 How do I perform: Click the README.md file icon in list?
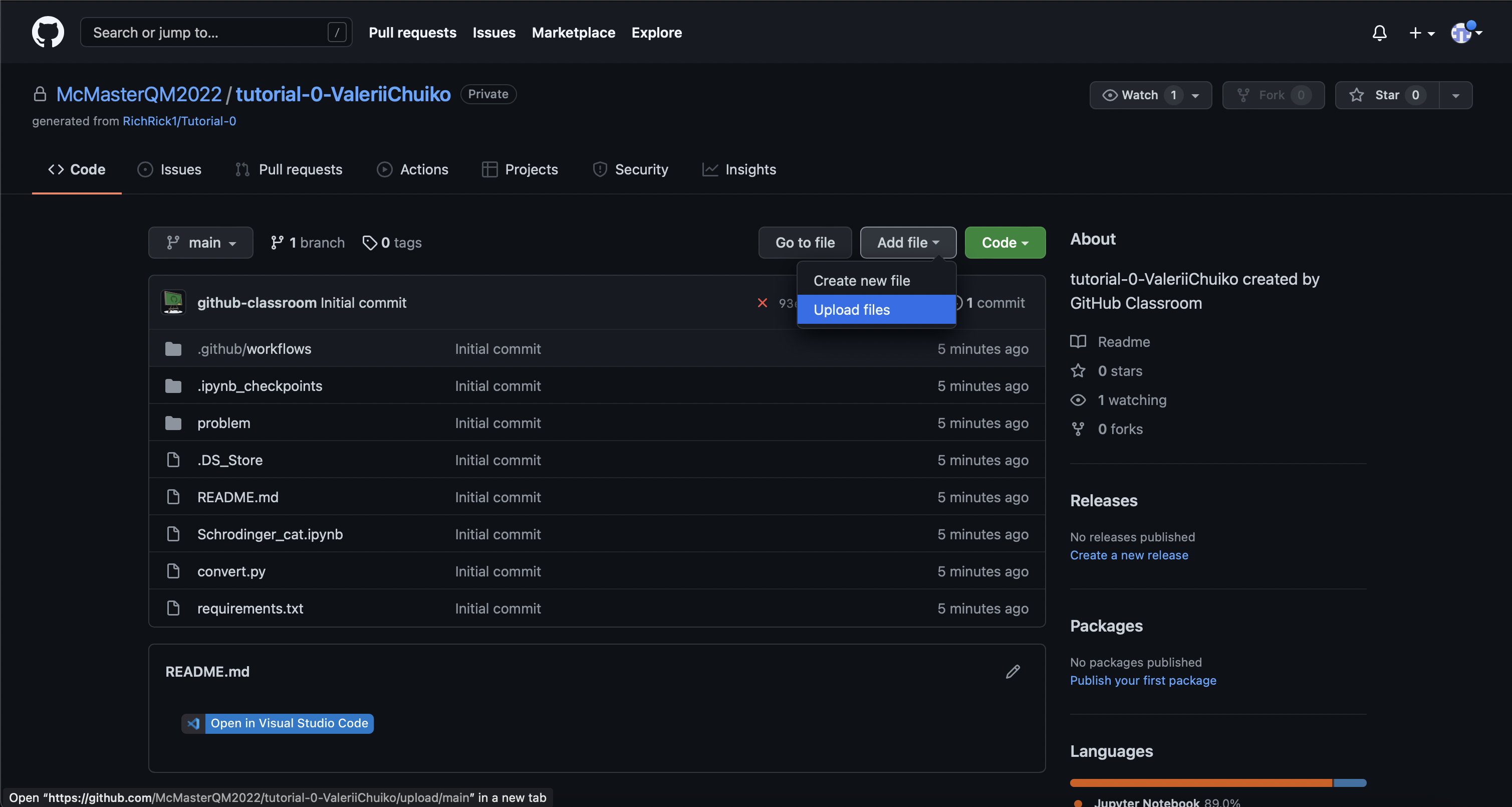173,497
